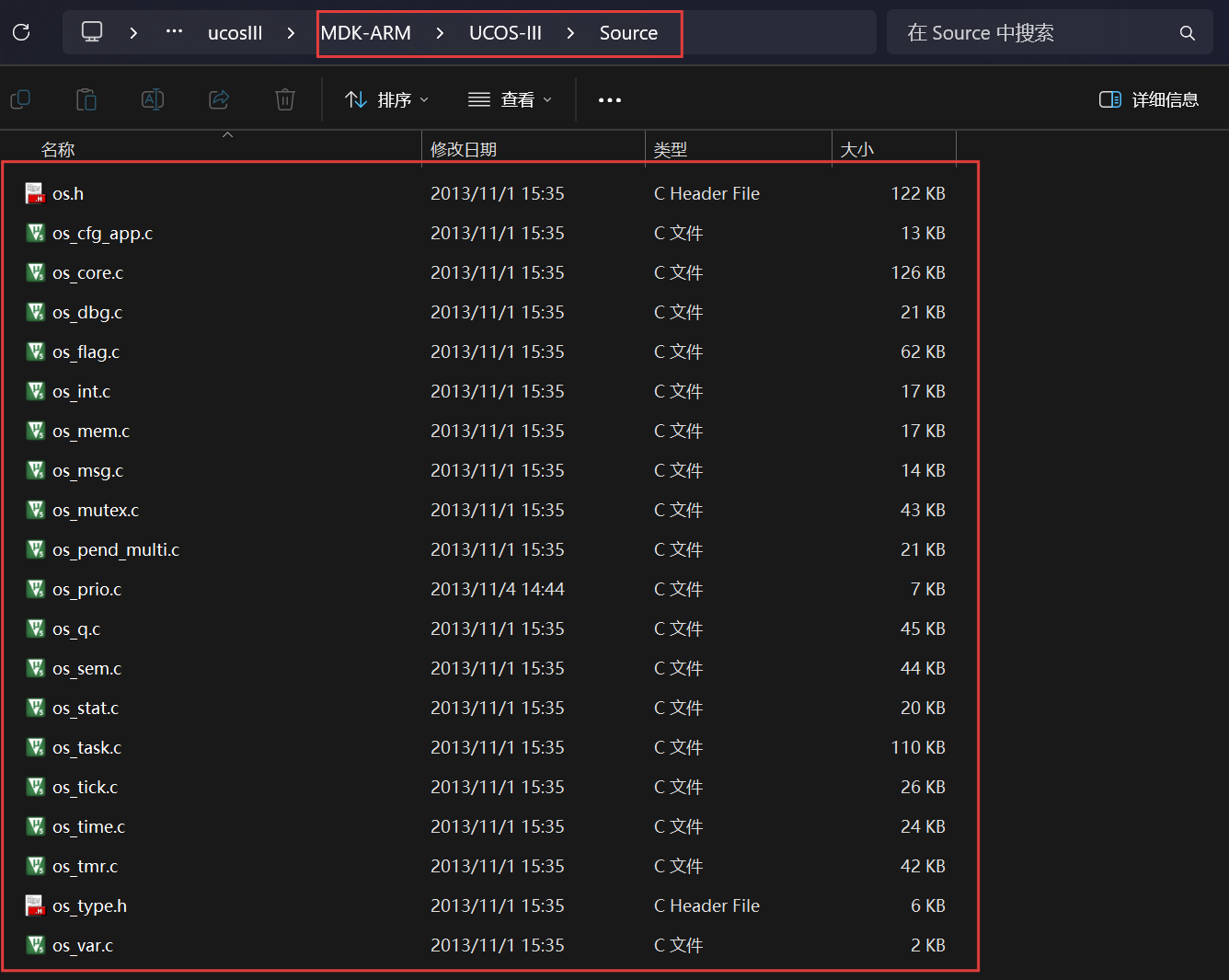Navigate to ucosIII breadcrumb folder

click(x=235, y=33)
